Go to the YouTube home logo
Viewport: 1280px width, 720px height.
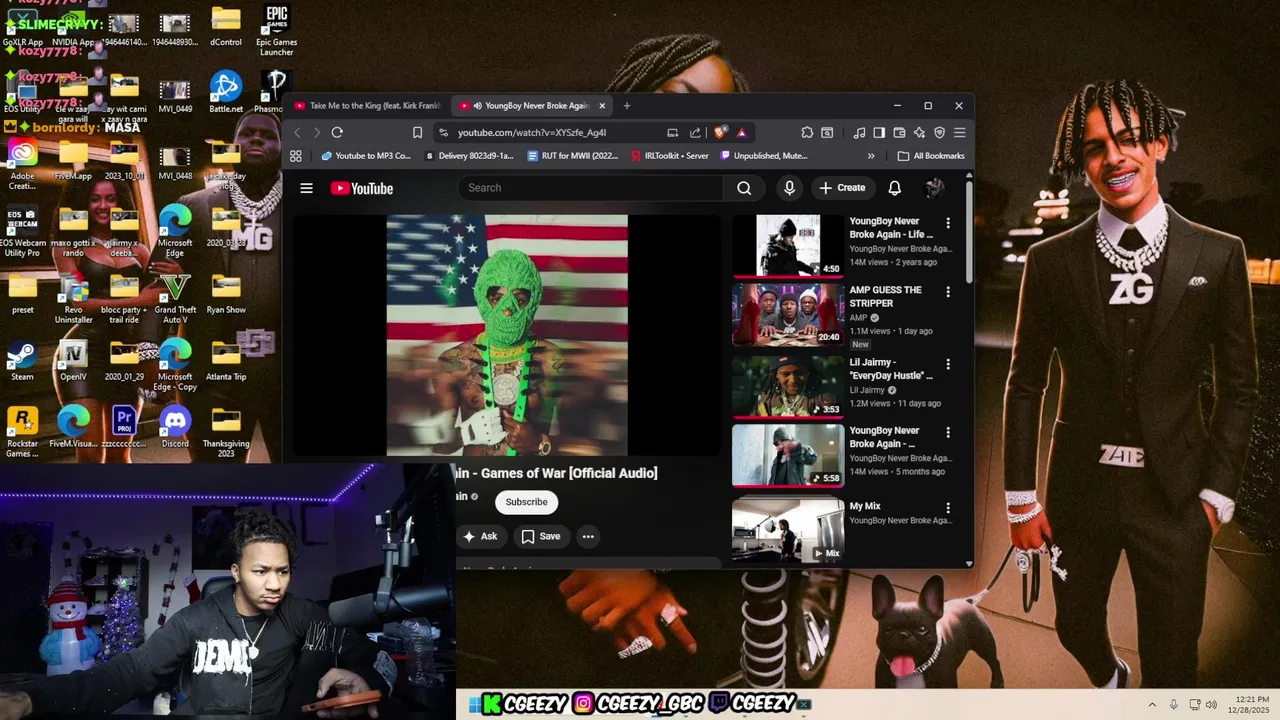tap(362, 188)
